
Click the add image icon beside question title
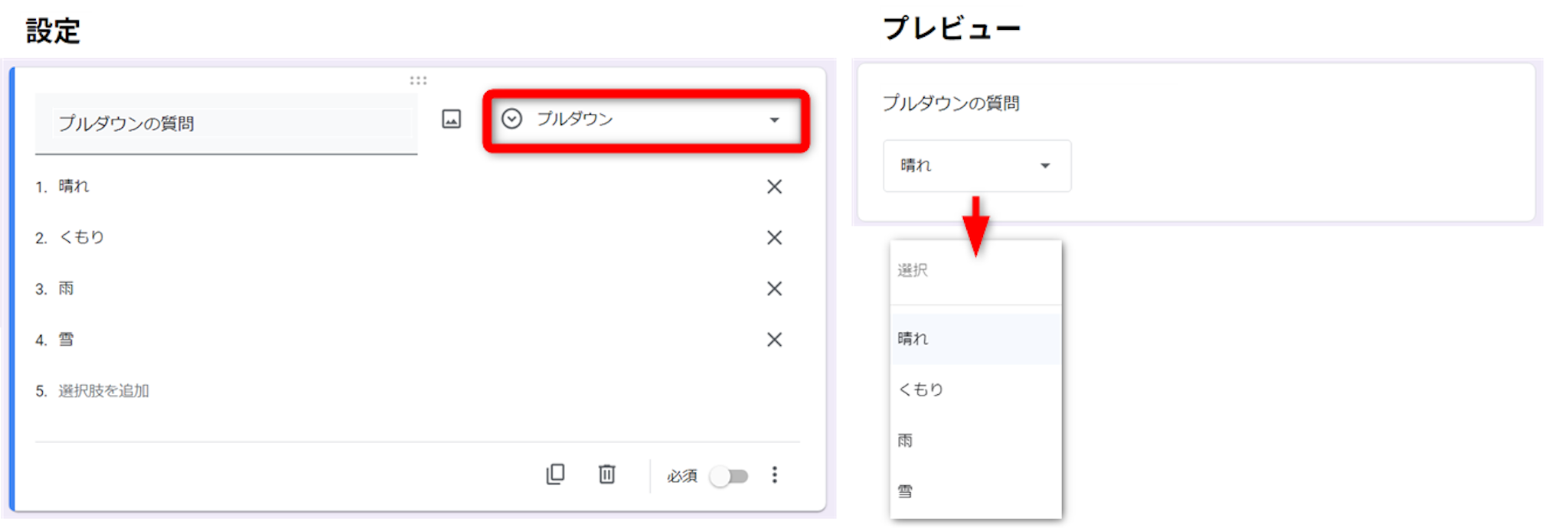(451, 119)
